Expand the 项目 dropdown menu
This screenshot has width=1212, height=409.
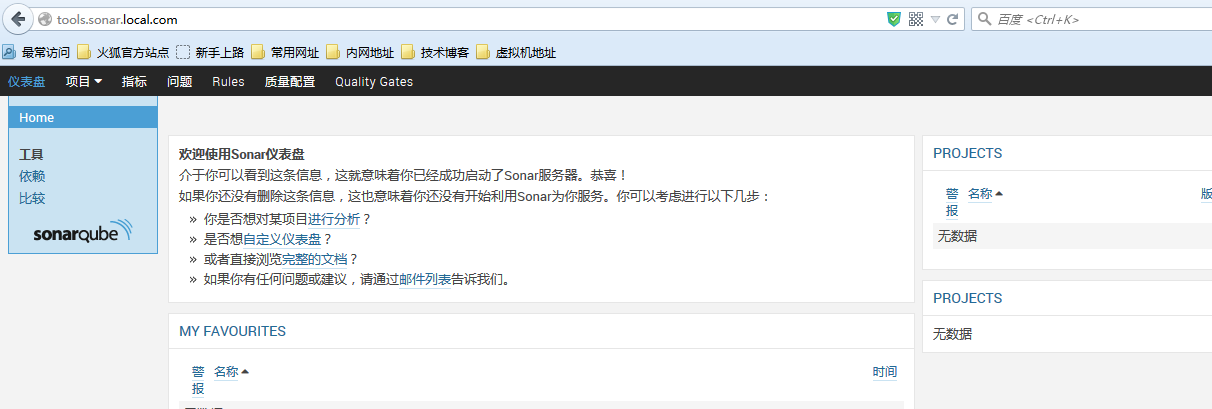(84, 82)
